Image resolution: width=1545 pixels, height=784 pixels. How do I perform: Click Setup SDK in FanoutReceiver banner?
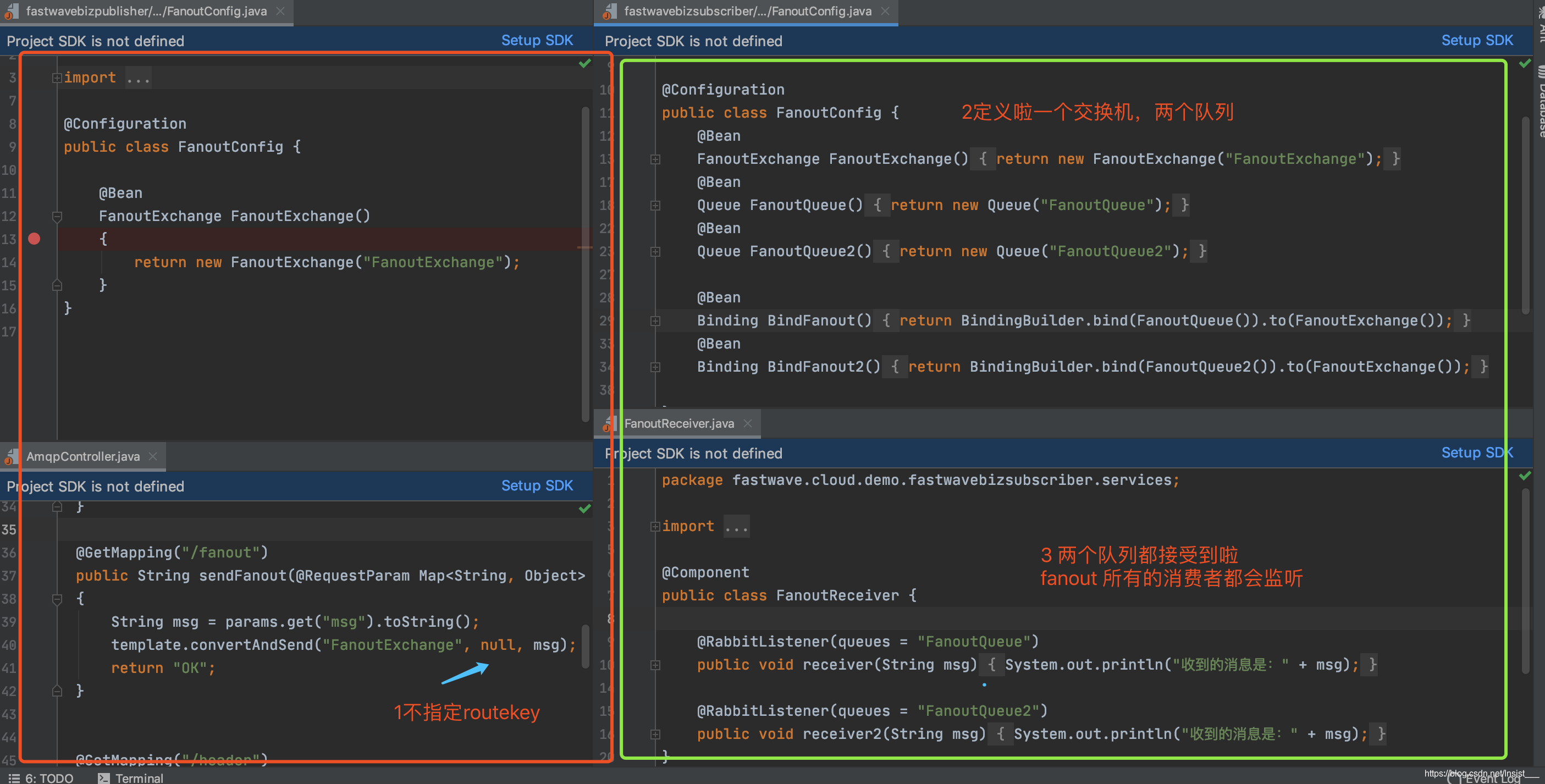pyautogui.click(x=1477, y=452)
